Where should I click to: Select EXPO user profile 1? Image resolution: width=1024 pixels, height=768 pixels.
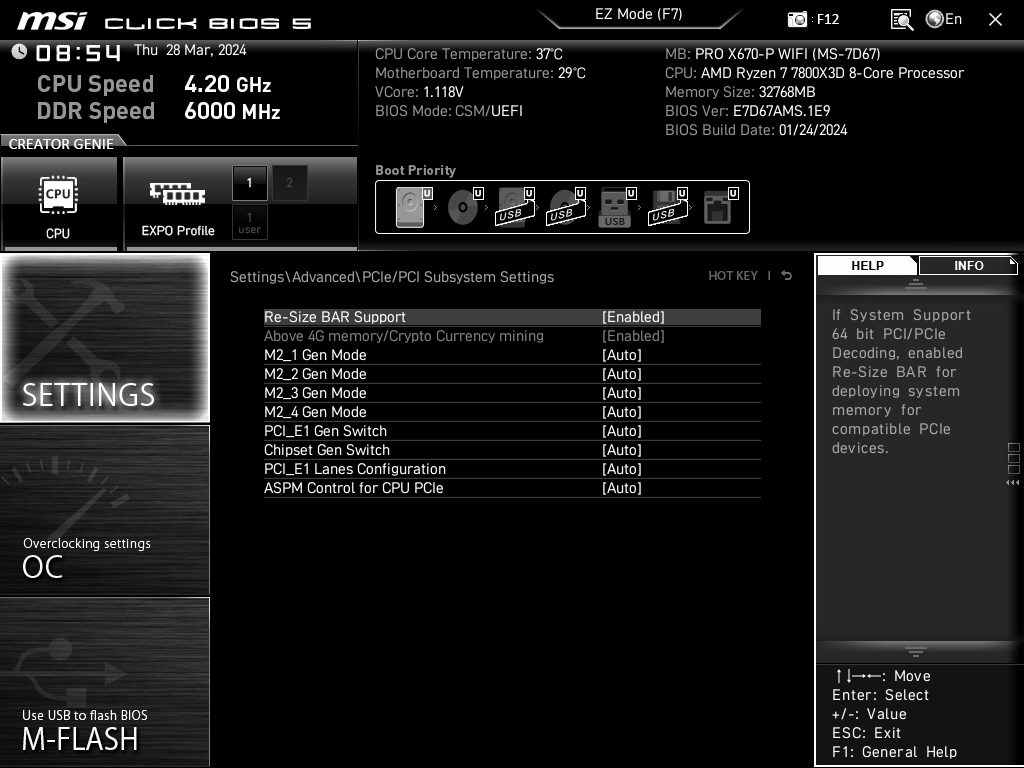click(x=249, y=222)
